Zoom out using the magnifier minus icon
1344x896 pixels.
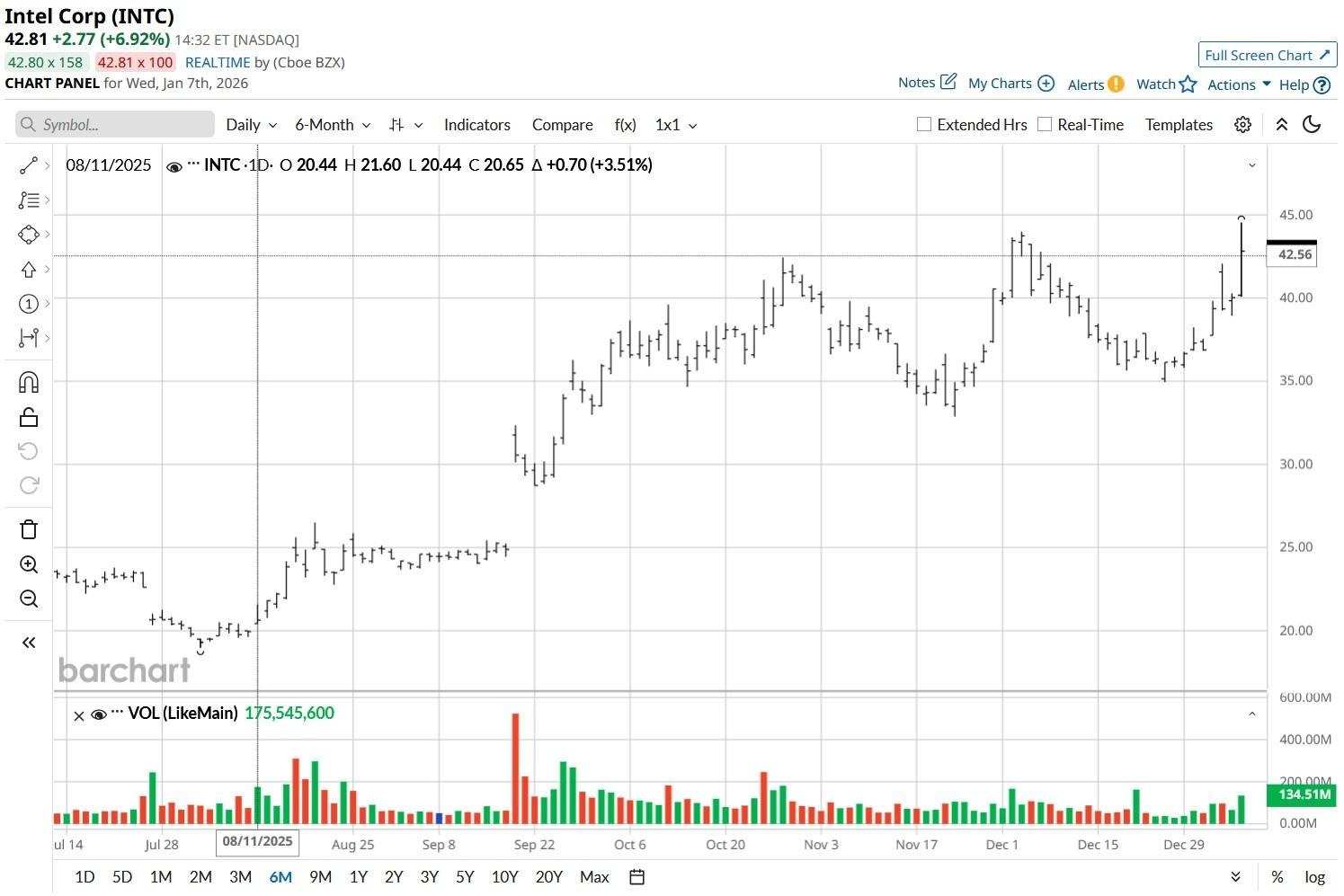[x=29, y=599]
